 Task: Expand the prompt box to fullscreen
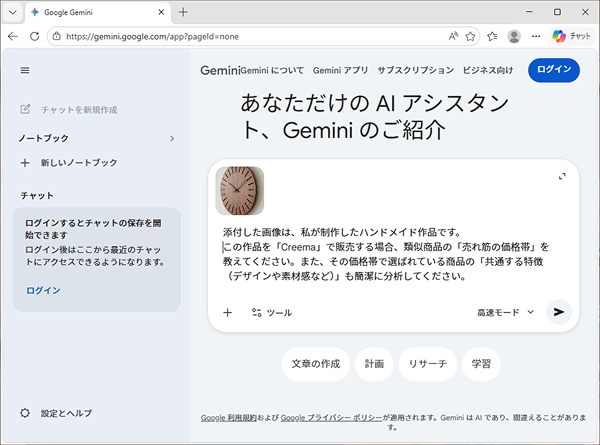click(x=562, y=176)
